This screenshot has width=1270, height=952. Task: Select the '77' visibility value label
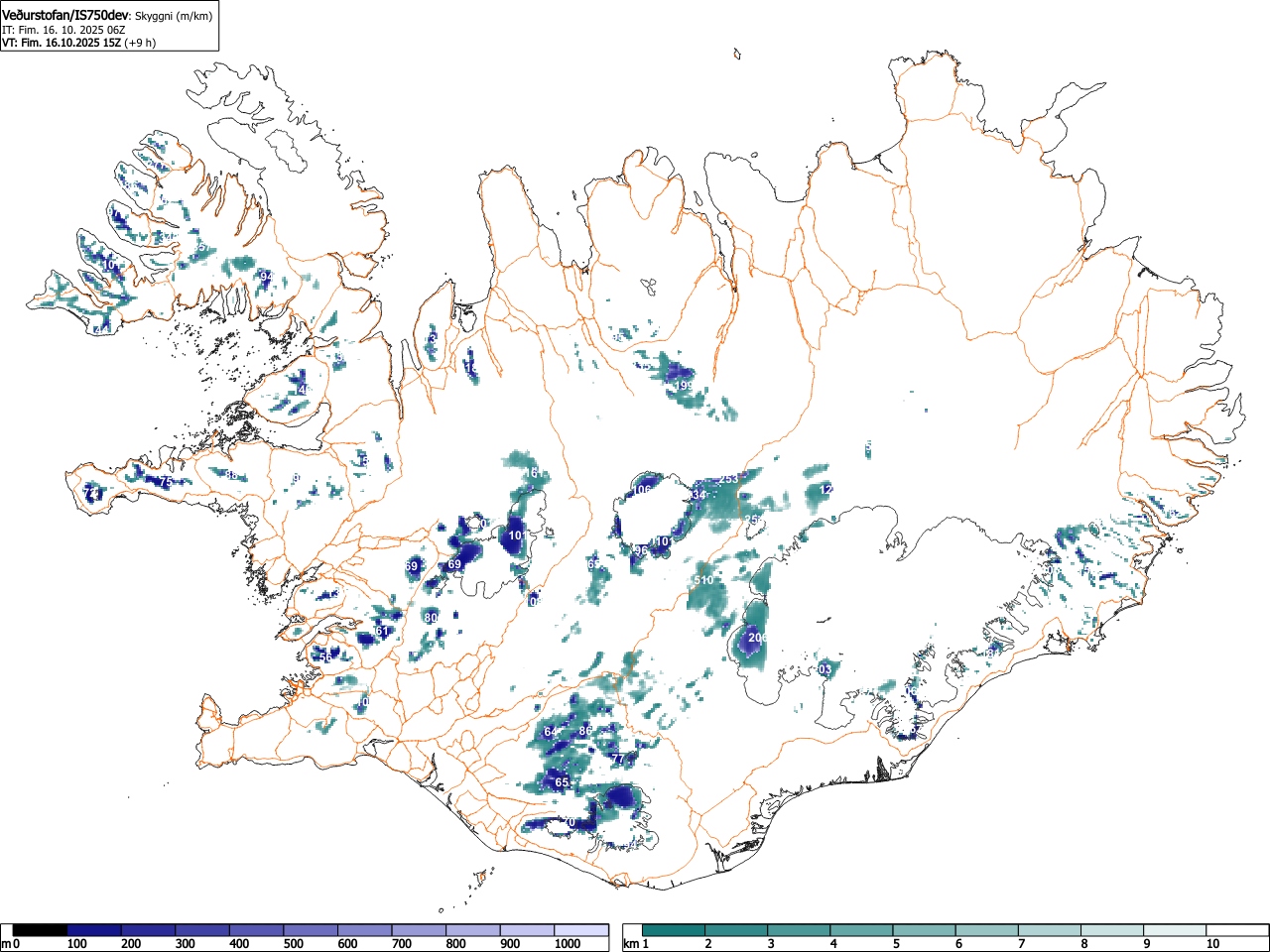point(617,759)
